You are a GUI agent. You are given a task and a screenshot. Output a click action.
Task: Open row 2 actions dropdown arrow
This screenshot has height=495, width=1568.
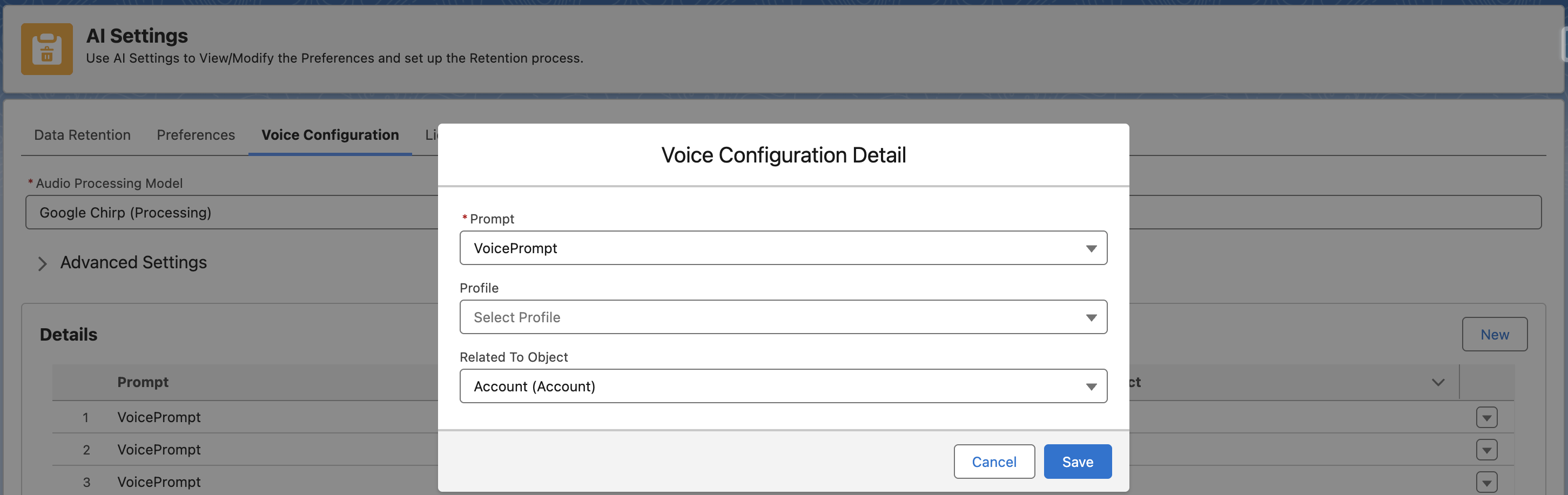[x=1486, y=450]
